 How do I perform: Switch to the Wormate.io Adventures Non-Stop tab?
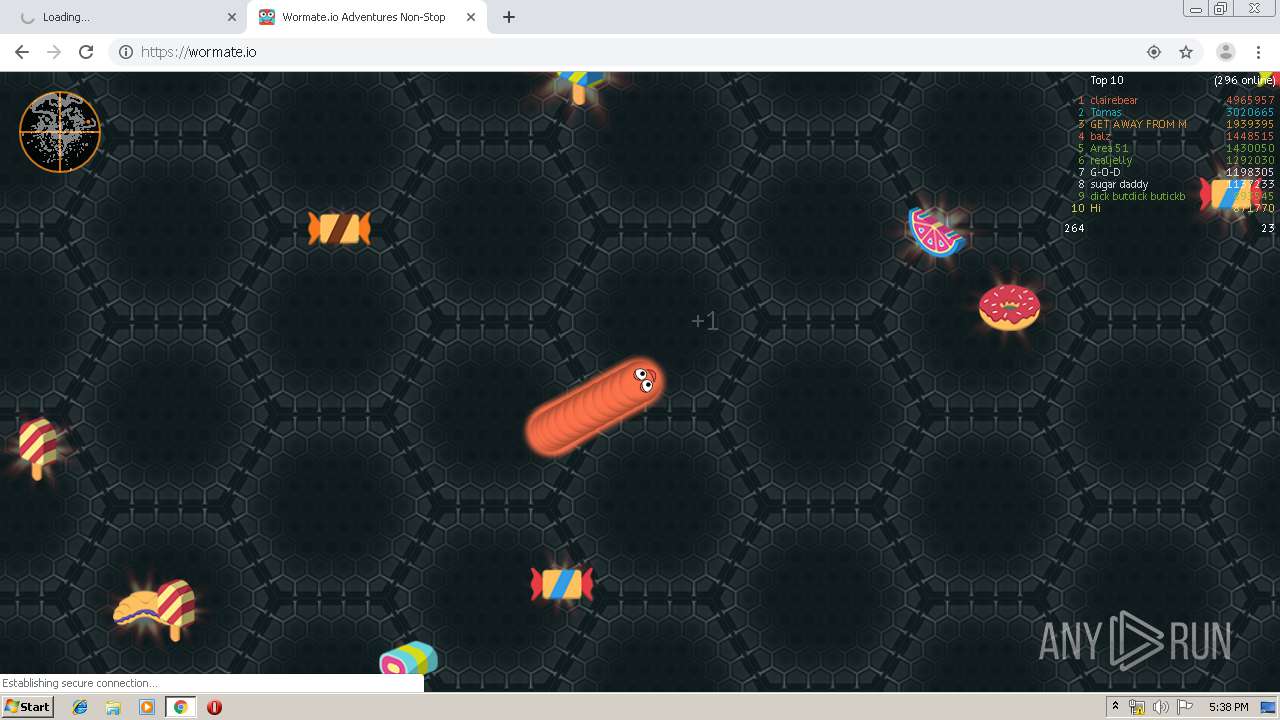coord(367,17)
